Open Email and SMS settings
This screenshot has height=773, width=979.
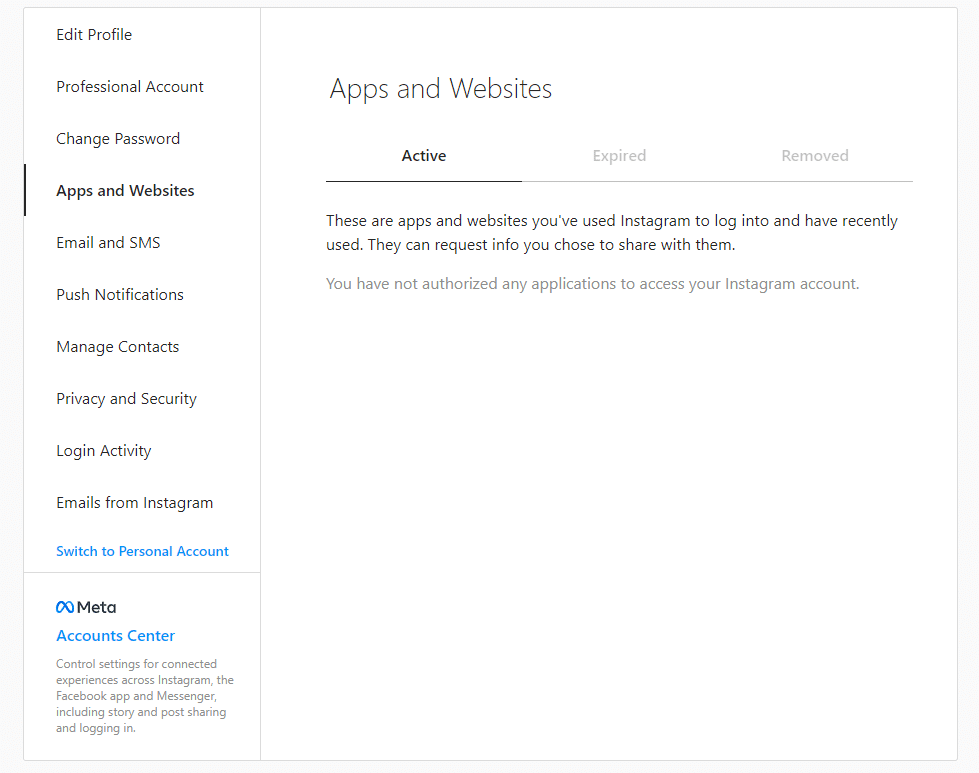pos(108,242)
